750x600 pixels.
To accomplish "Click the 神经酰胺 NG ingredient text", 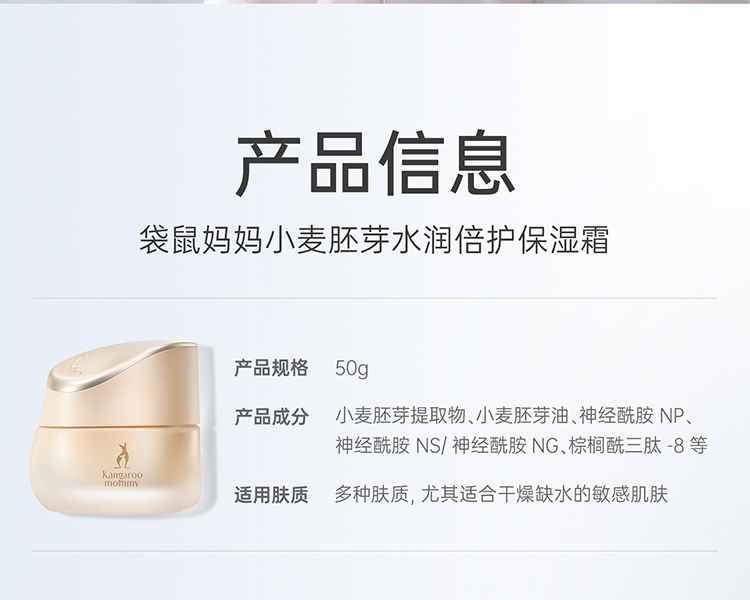I will click(506, 445).
